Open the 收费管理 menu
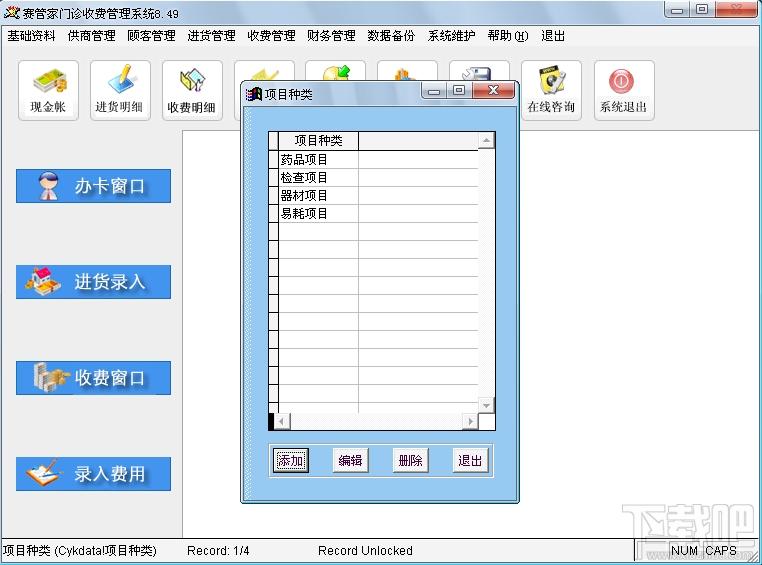The height and width of the screenshot is (565, 762). tap(271, 36)
